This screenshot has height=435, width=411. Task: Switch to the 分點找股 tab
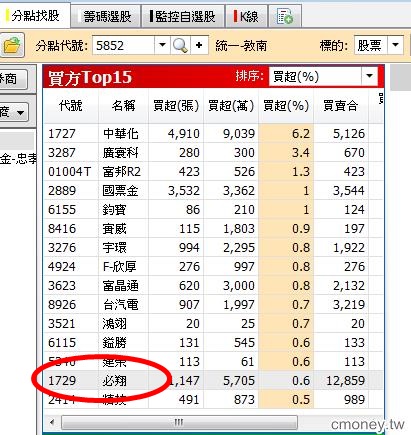(35, 16)
